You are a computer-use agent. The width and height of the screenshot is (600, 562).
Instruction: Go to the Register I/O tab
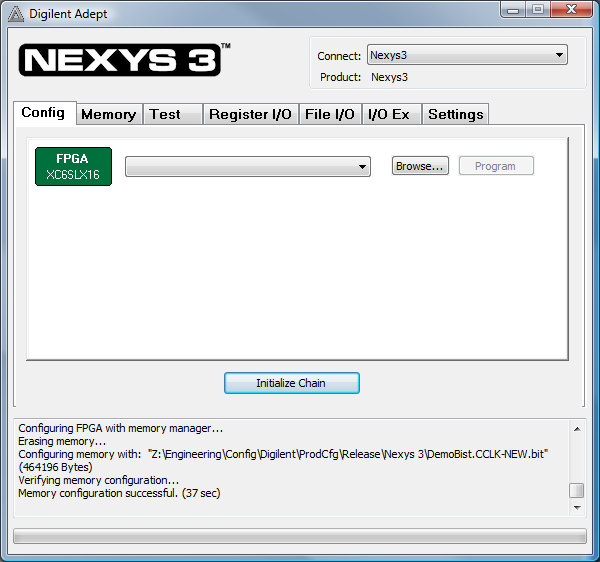[251, 114]
